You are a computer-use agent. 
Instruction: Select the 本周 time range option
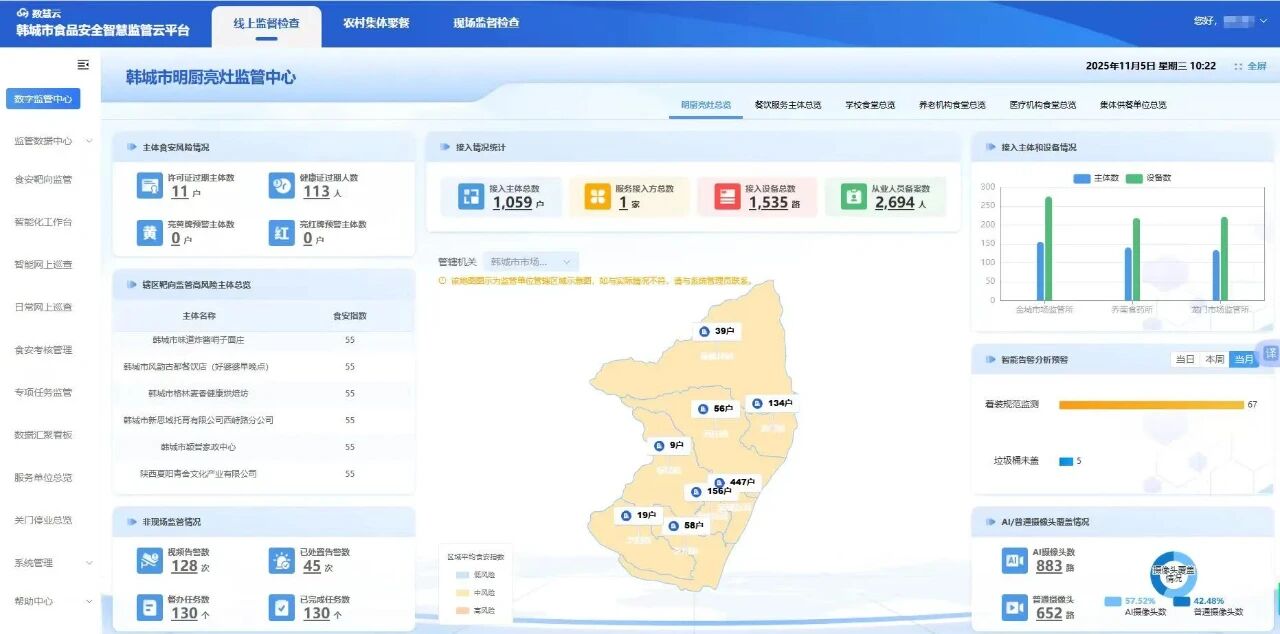(1214, 359)
